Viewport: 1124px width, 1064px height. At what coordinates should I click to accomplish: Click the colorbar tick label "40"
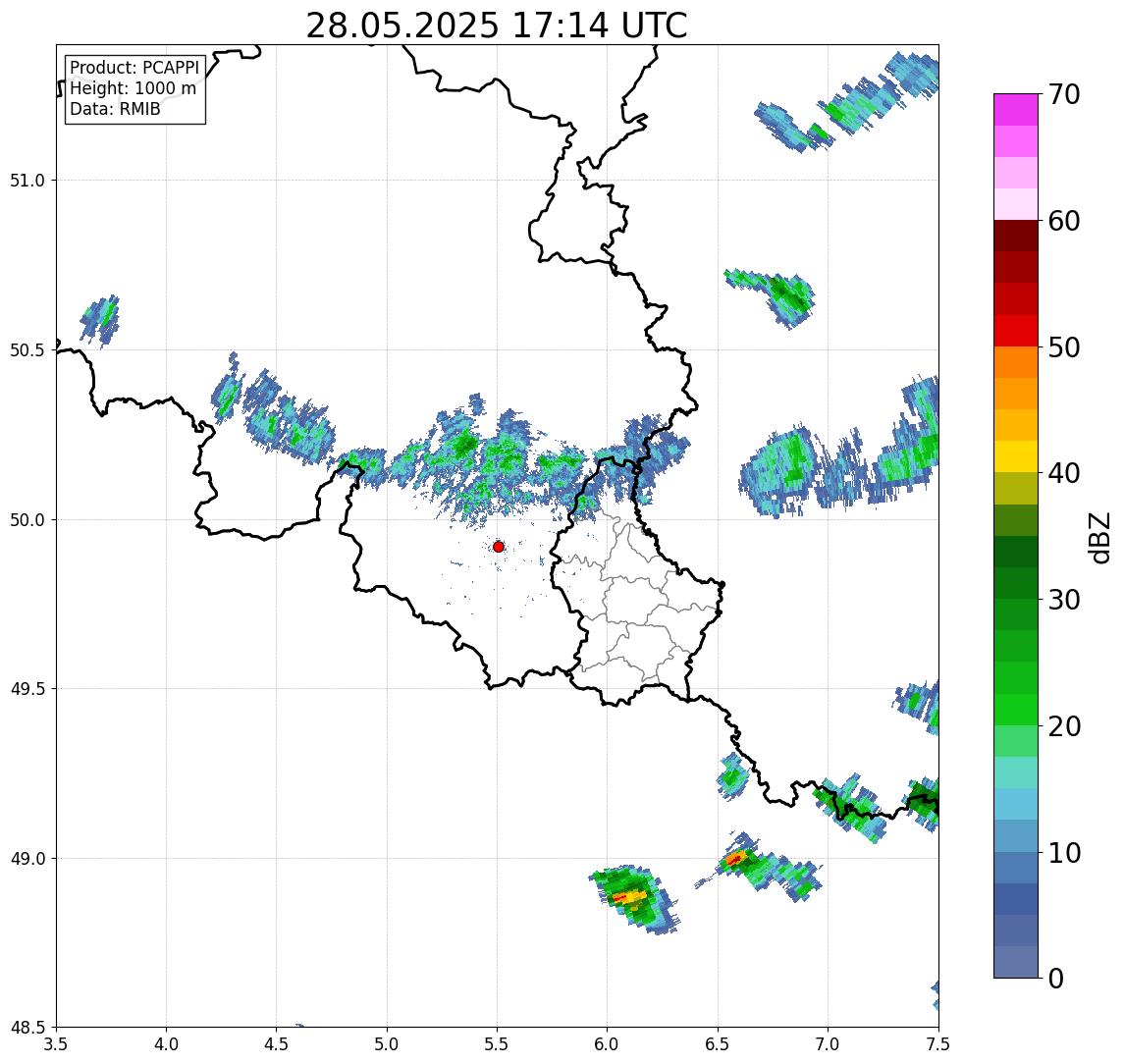(x=1064, y=473)
